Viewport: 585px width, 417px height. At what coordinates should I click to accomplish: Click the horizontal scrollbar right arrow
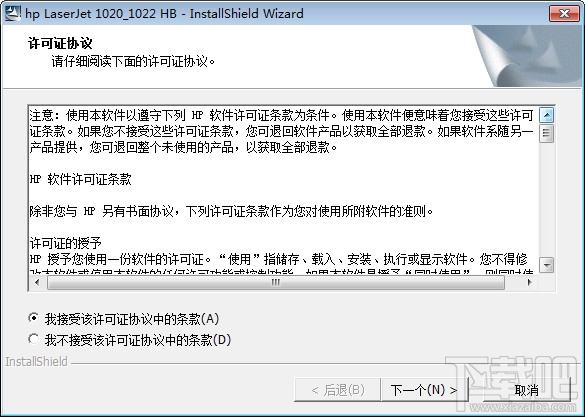click(529, 282)
